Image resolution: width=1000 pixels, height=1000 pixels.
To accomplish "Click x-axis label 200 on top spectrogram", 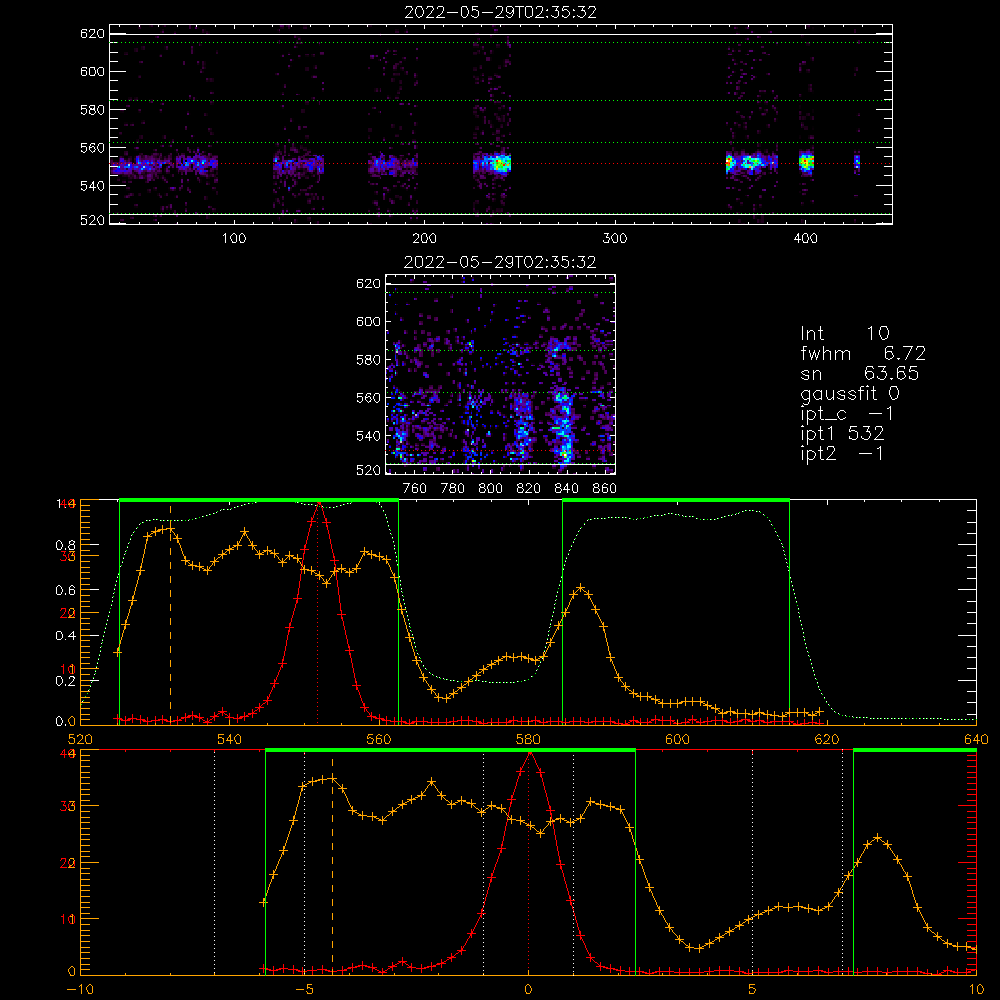I will pyautogui.click(x=424, y=239).
